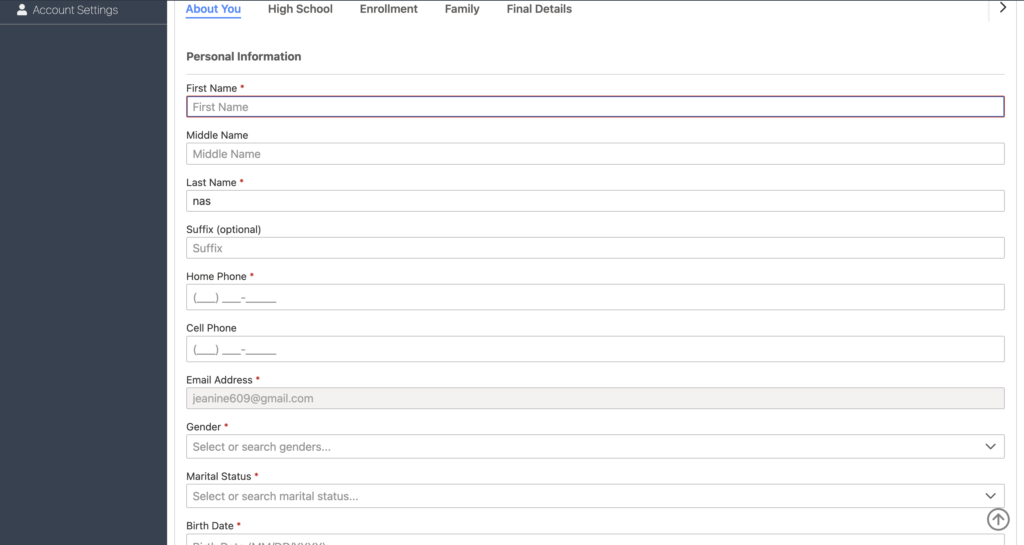The width and height of the screenshot is (1024, 545).
Task: Click the Account Settings person icon
Action: click(22, 10)
